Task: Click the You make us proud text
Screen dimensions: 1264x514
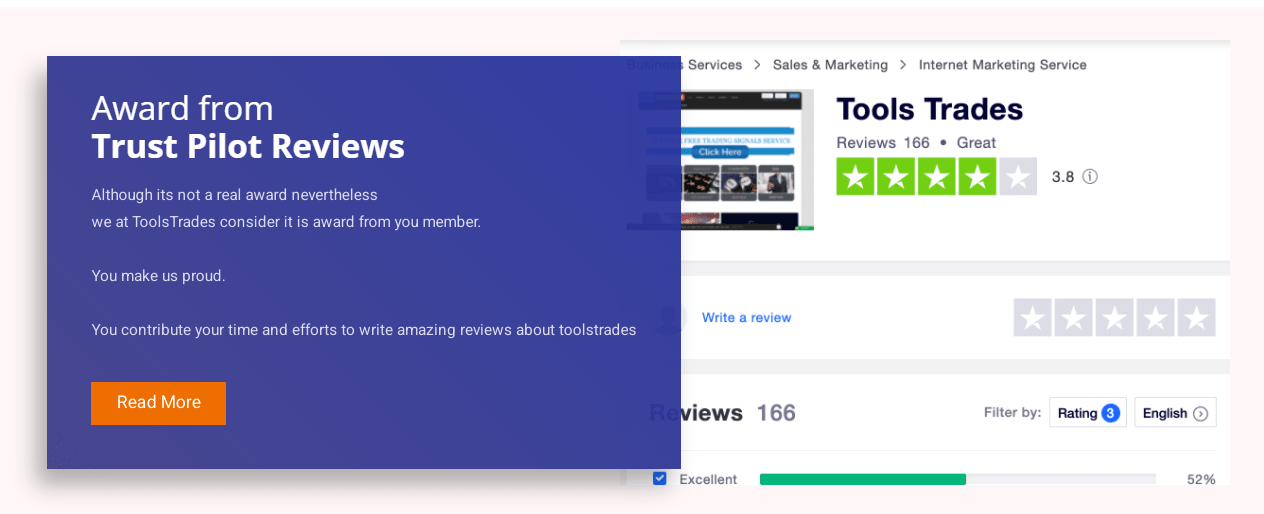Action: pos(158,276)
